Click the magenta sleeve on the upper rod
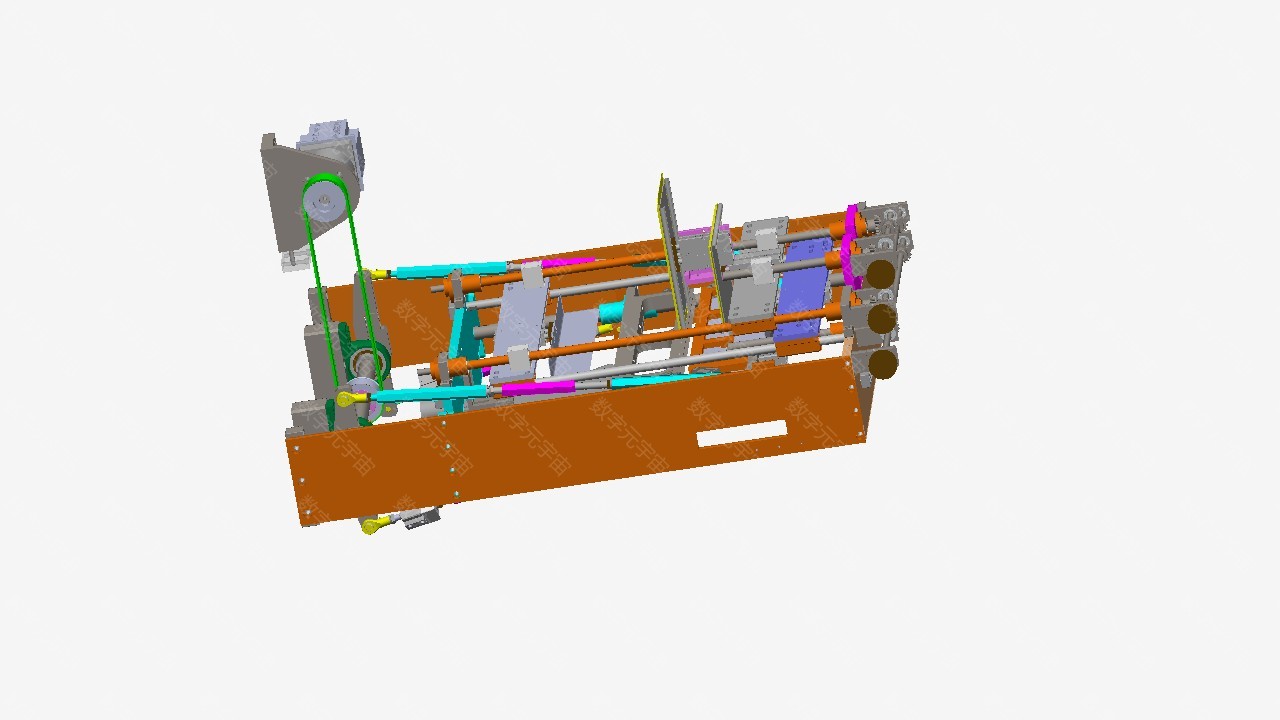This screenshot has width=1280, height=720. point(567,263)
